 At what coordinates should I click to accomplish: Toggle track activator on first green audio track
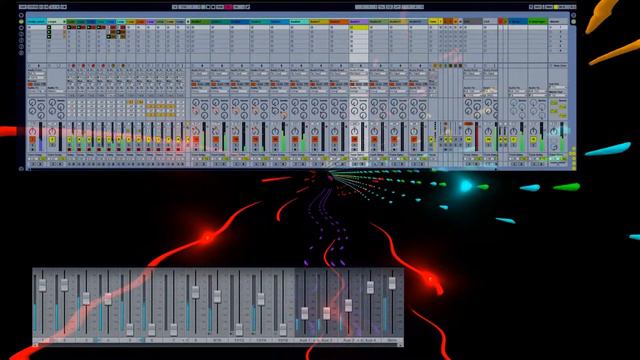point(196,140)
